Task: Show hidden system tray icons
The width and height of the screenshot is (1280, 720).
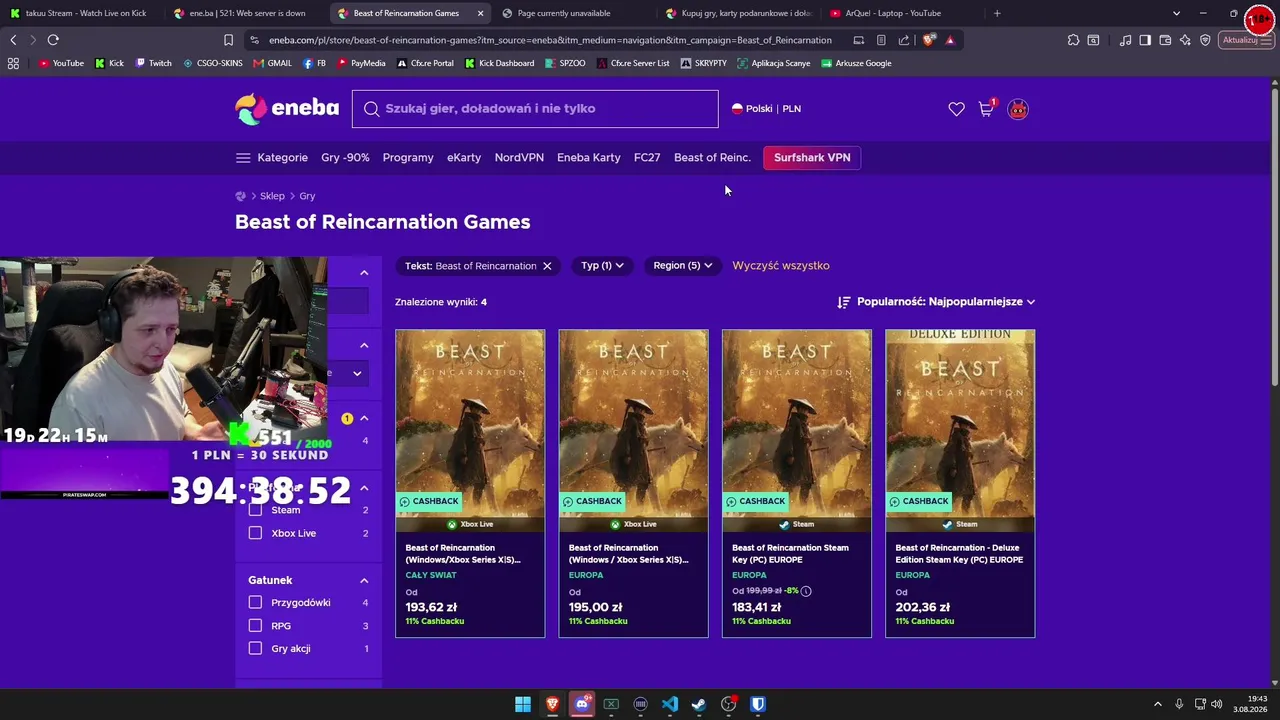Action: coord(1158,704)
